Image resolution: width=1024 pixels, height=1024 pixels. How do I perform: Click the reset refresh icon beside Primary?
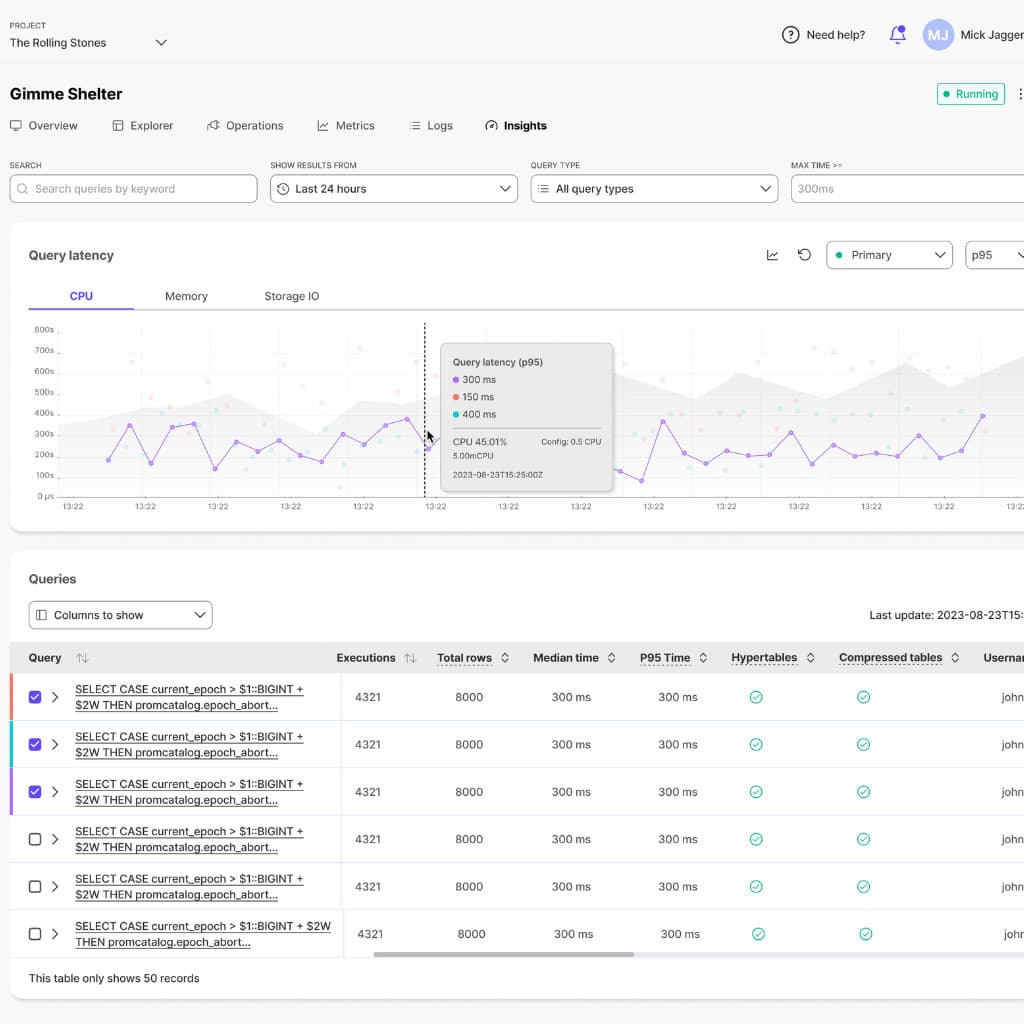[x=804, y=255]
